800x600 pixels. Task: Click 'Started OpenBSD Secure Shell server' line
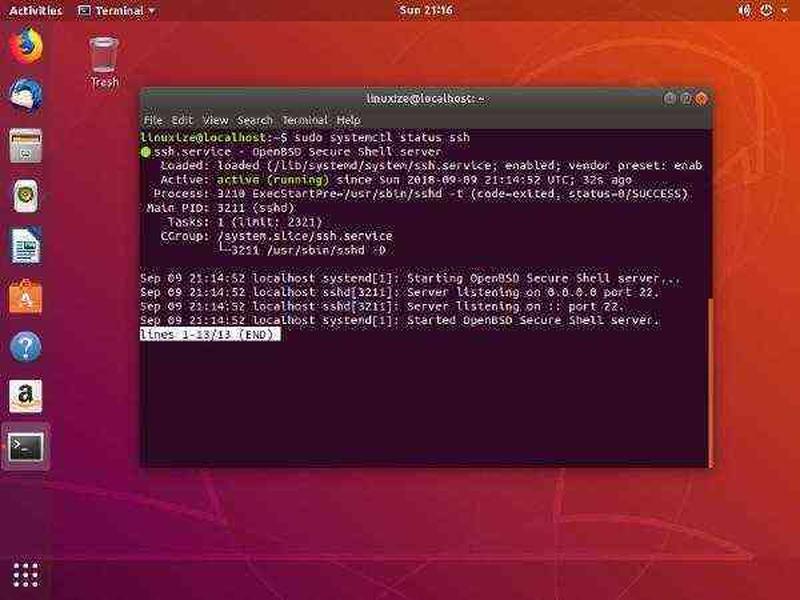399,320
